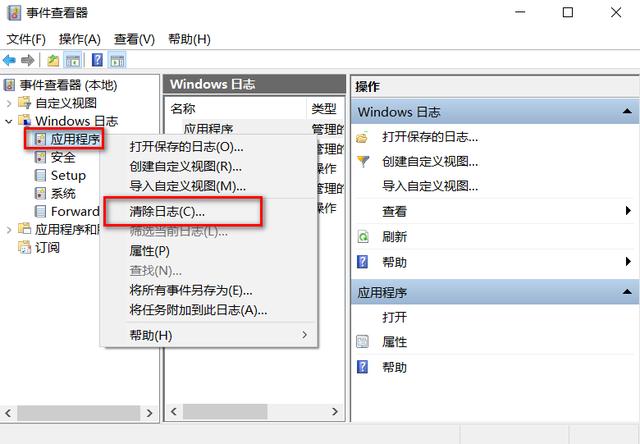Screen dimensions: 640x444
Task: Click 打开 under 应用程序 actions
Action: tap(394, 317)
